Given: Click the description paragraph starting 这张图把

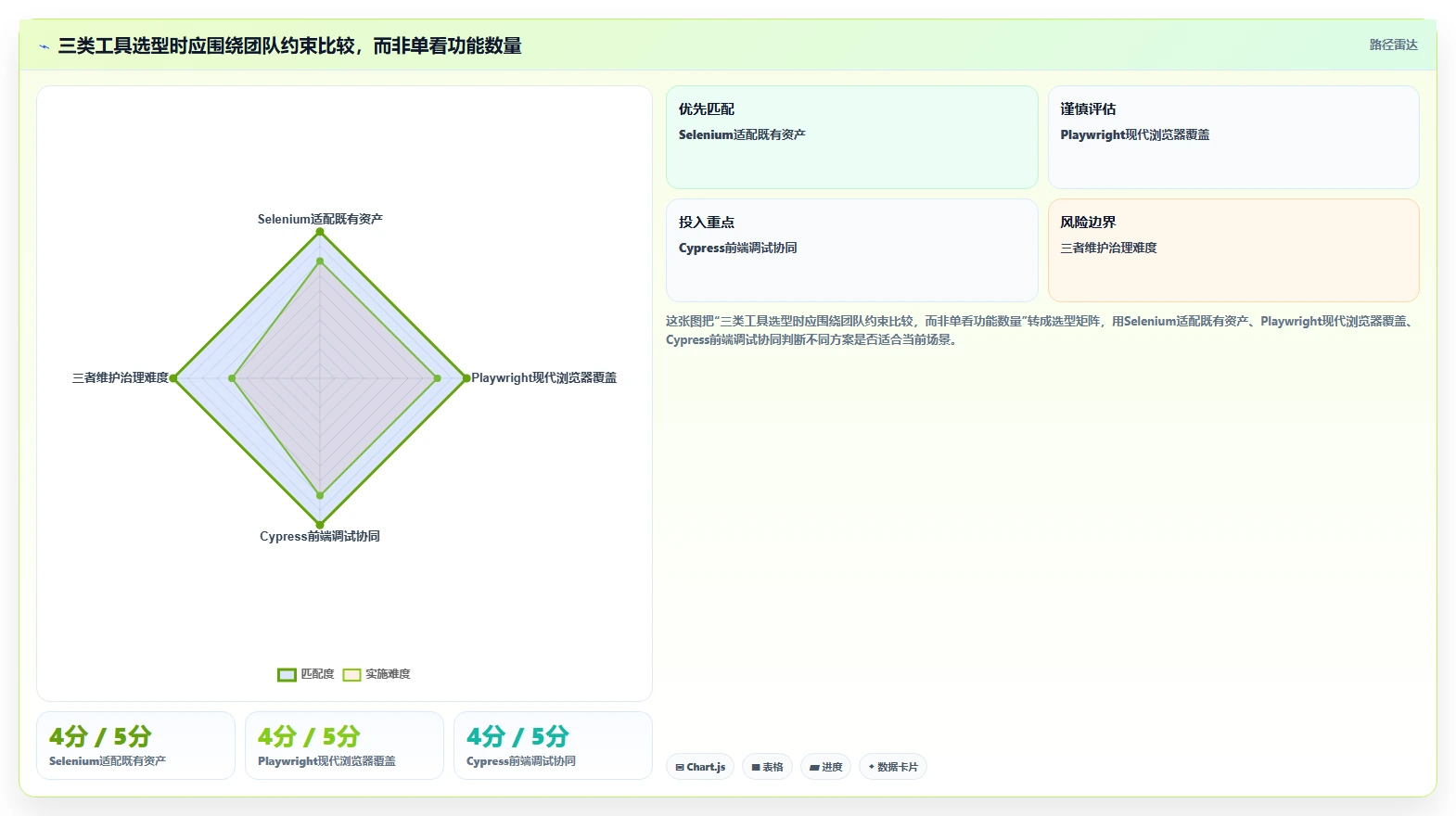Looking at the screenshot, I should tap(1041, 330).
